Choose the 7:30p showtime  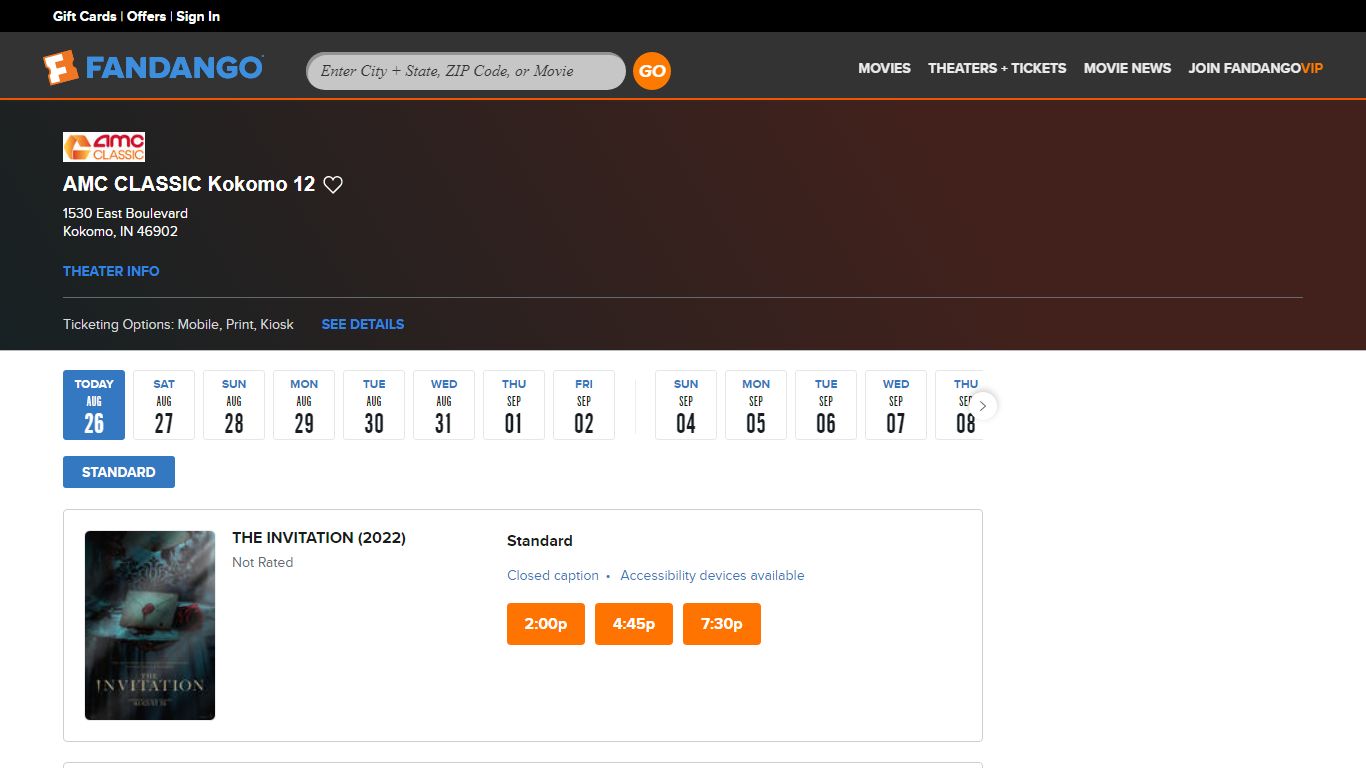722,624
